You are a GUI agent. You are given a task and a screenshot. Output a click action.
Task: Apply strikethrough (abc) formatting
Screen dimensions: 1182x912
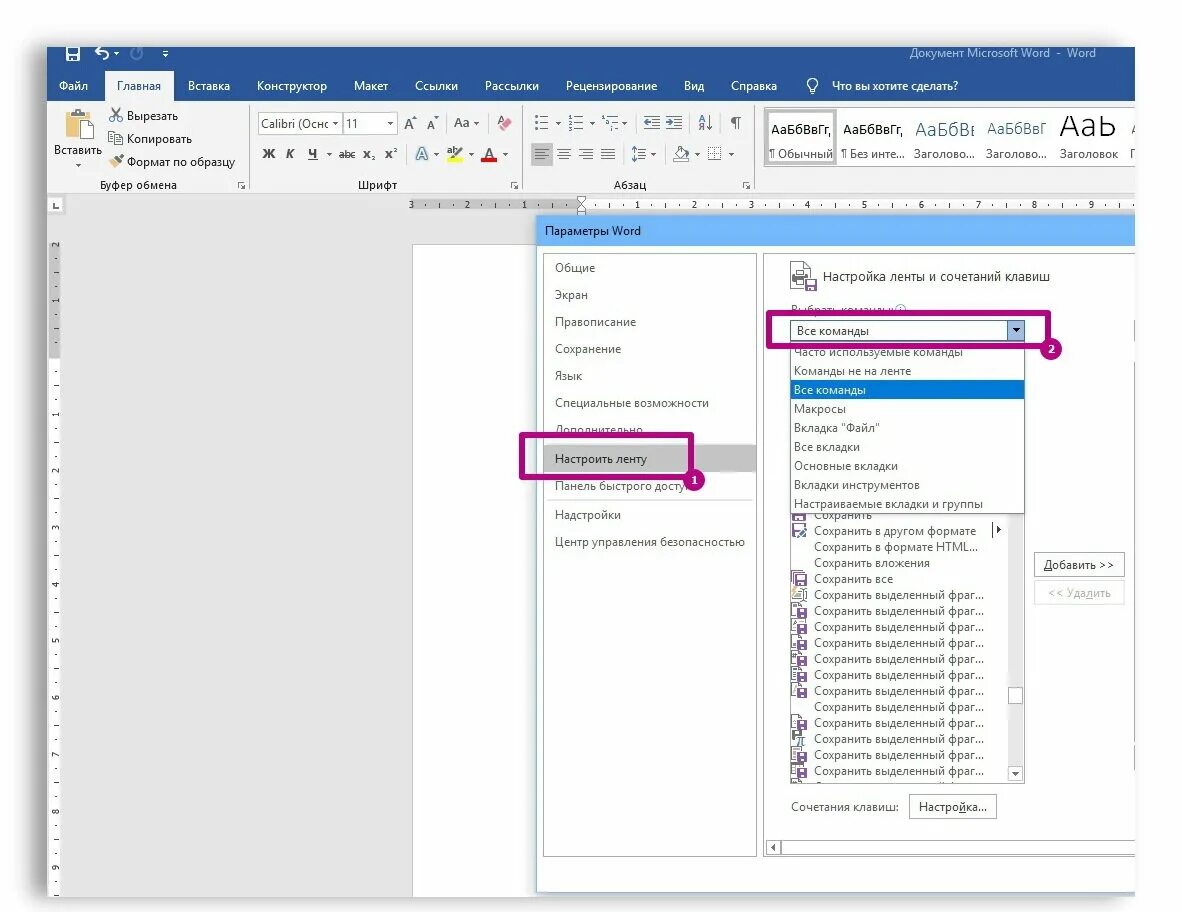[x=347, y=154]
